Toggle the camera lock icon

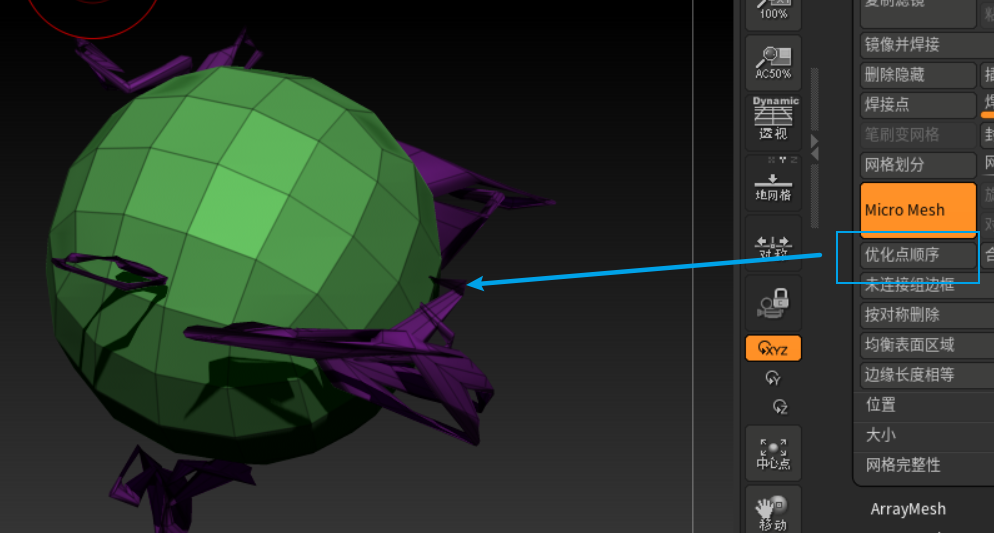point(773,303)
